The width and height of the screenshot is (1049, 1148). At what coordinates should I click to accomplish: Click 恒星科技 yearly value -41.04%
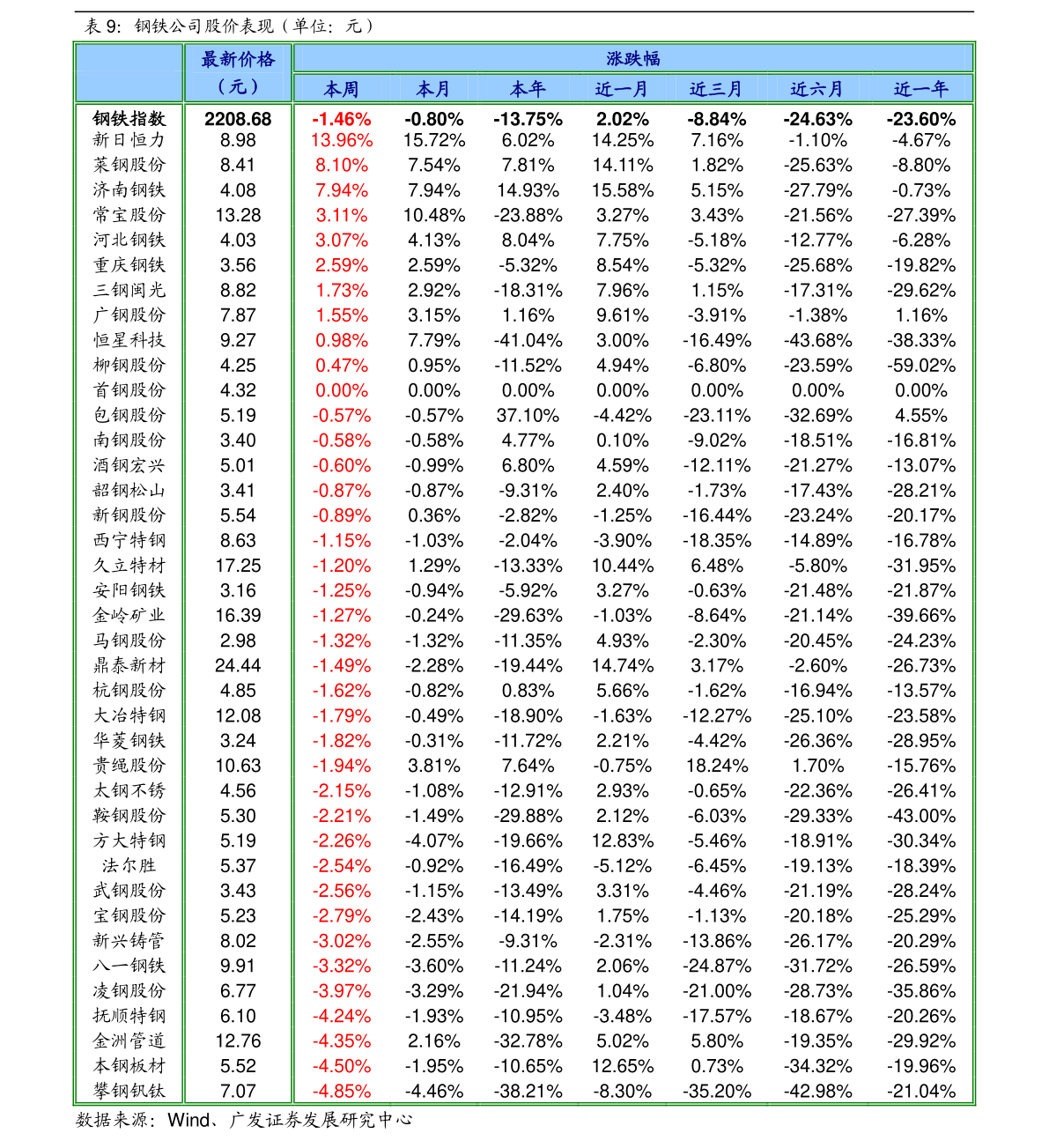(528, 340)
